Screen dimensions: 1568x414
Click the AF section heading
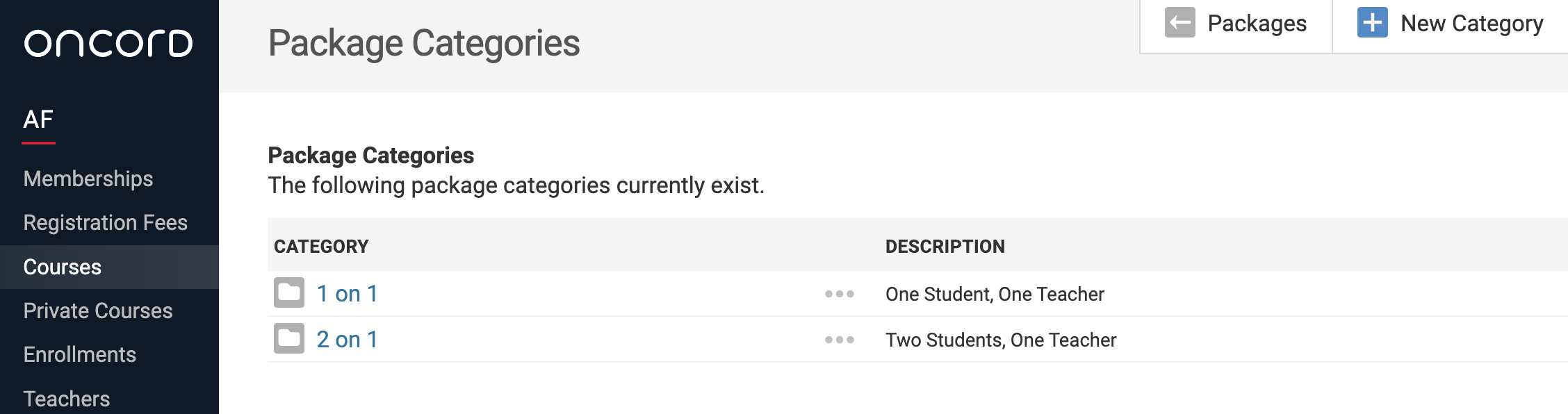(38, 119)
